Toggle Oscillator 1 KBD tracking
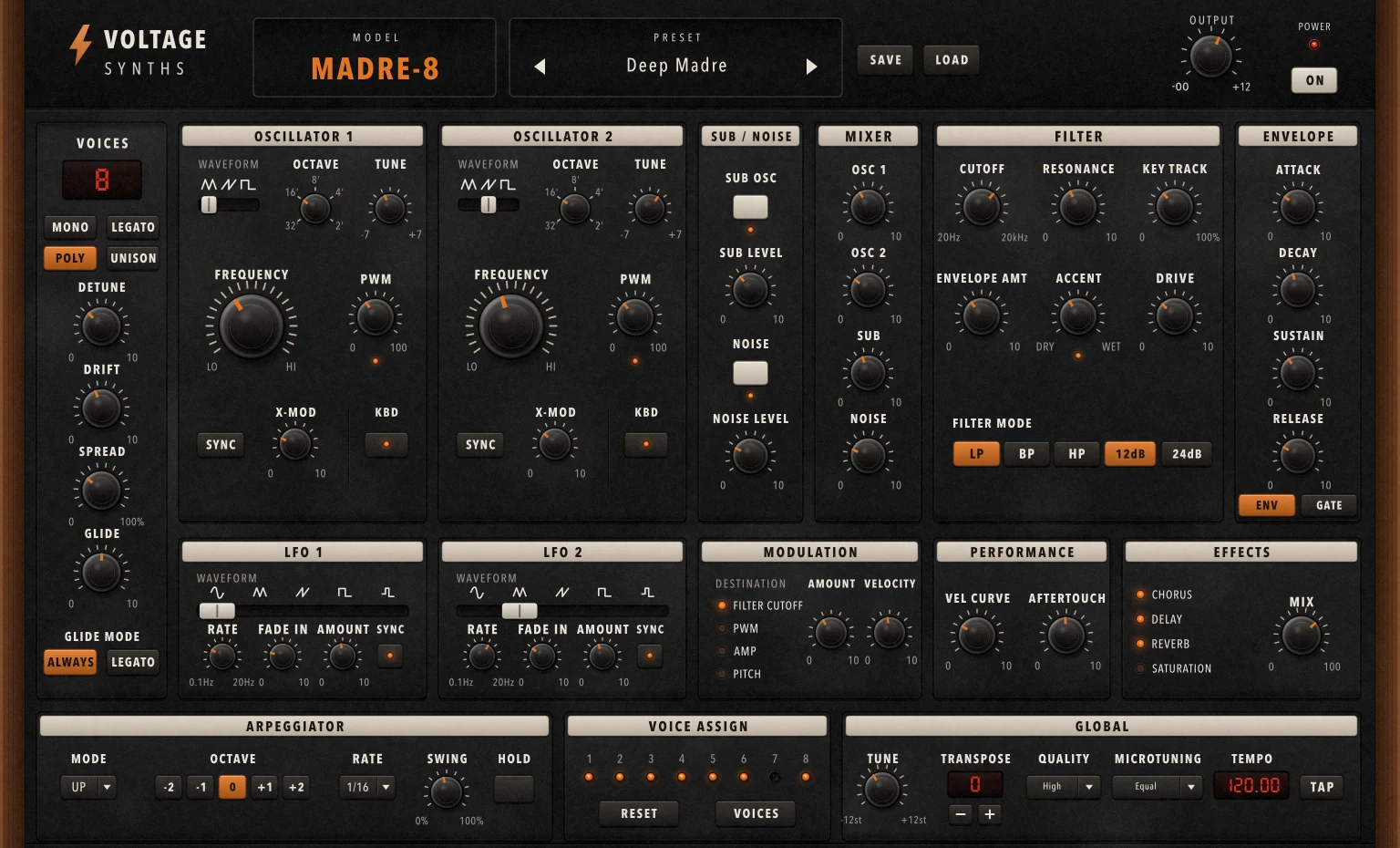This screenshot has height=848, width=1400. click(x=386, y=444)
